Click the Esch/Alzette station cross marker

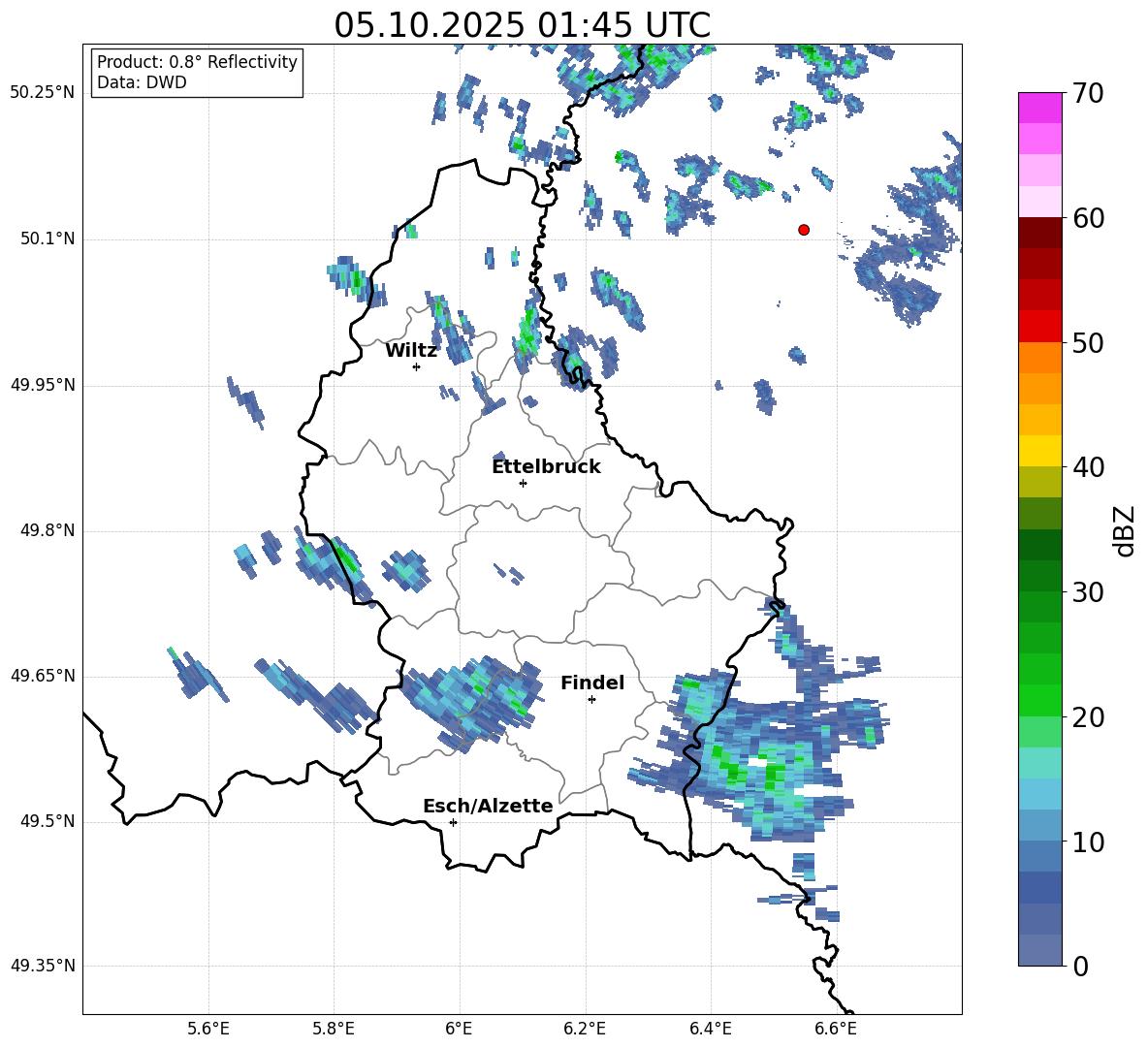pyautogui.click(x=453, y=822)
